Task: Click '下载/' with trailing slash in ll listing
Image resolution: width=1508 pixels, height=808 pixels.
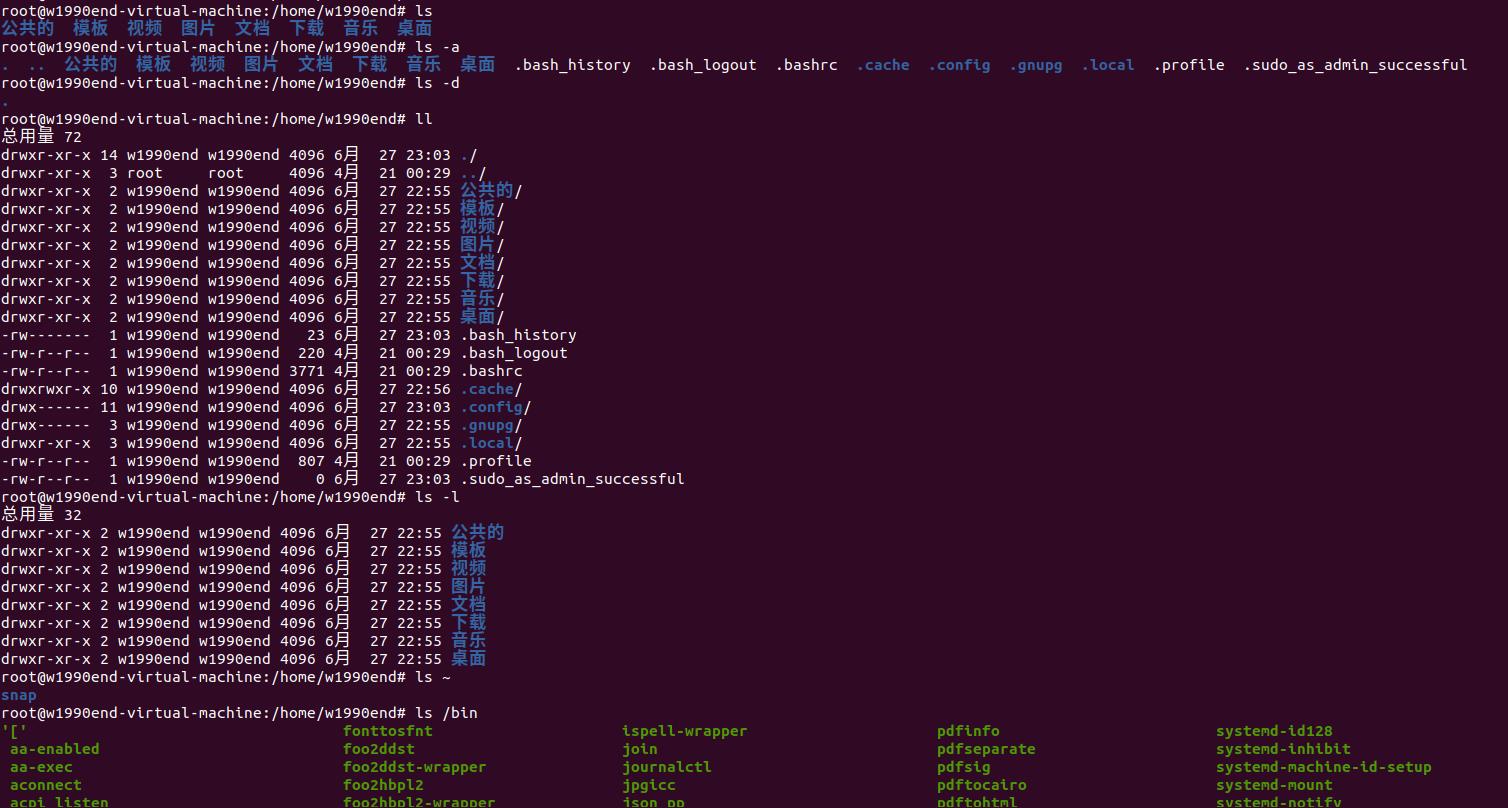Action: coord(482,281)
